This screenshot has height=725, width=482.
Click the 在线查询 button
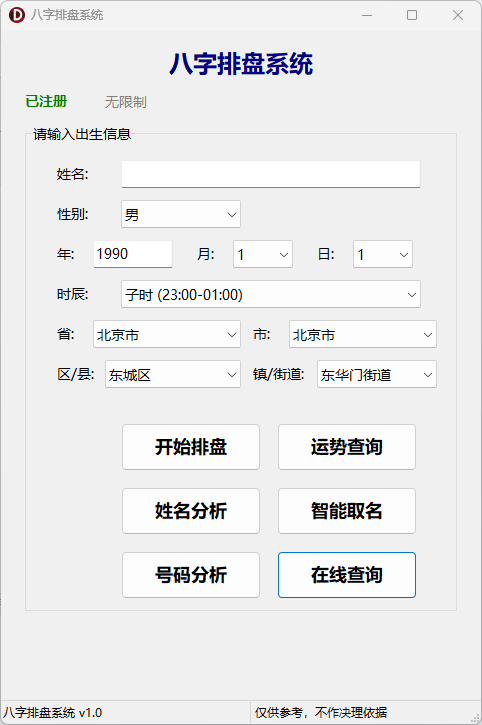click(347, 575)
